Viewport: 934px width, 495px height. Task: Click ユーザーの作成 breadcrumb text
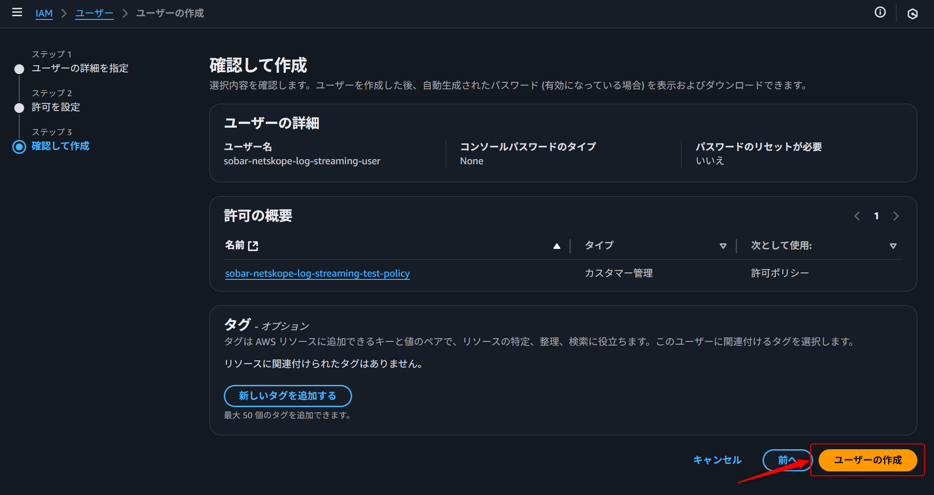(x=170, y=13)
